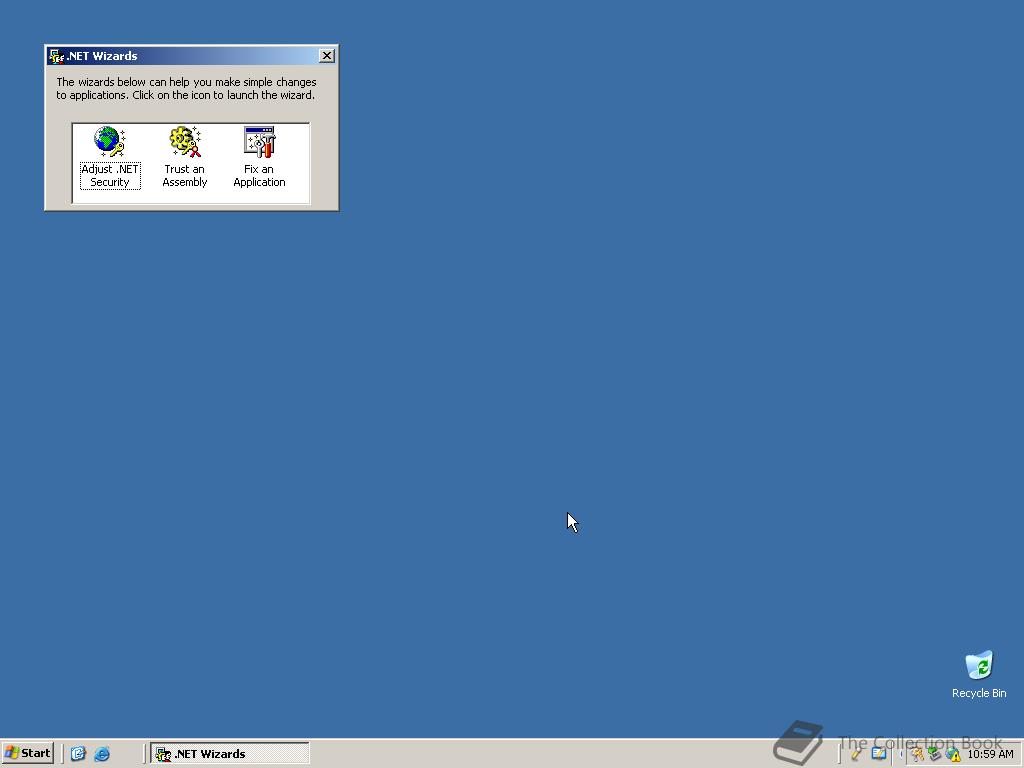Click the globe warning tray icon
This screenshot has width=1024, height=768.
coord(953,754)
